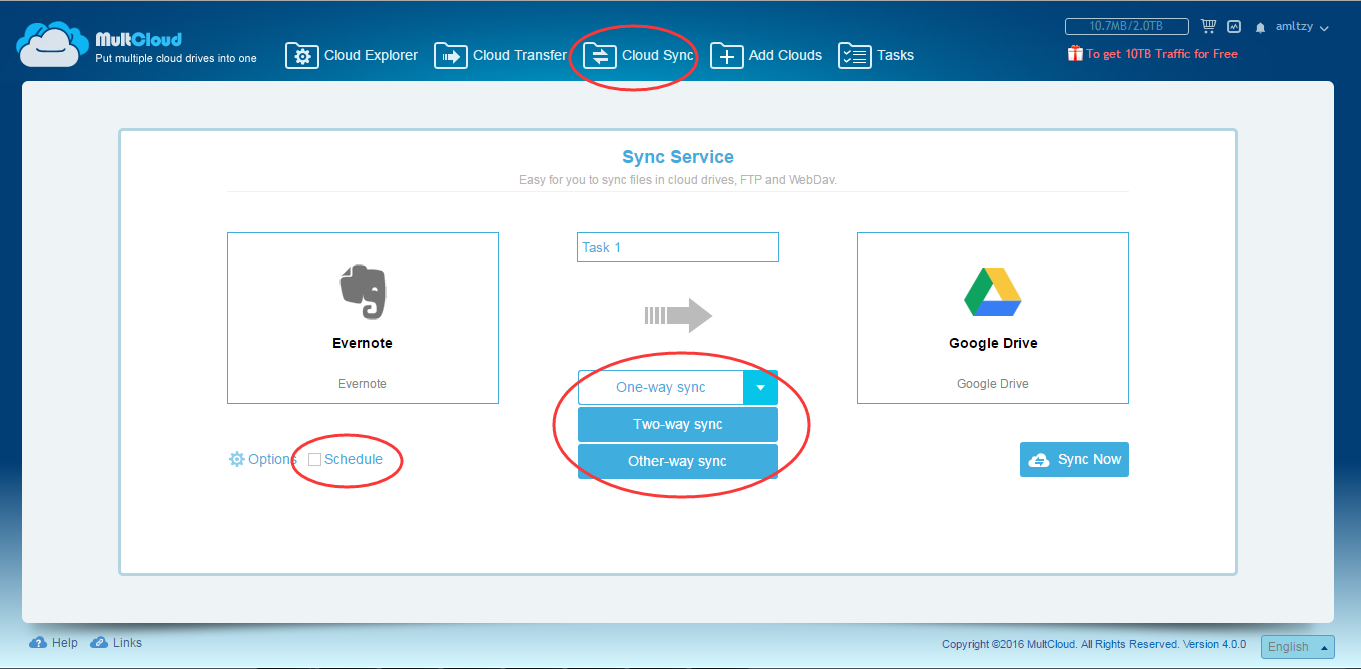This screenshot has width=1361, height=669.
Task: Click the Task 1 name field
Action: pyautogui.click(x=678, y=247)
